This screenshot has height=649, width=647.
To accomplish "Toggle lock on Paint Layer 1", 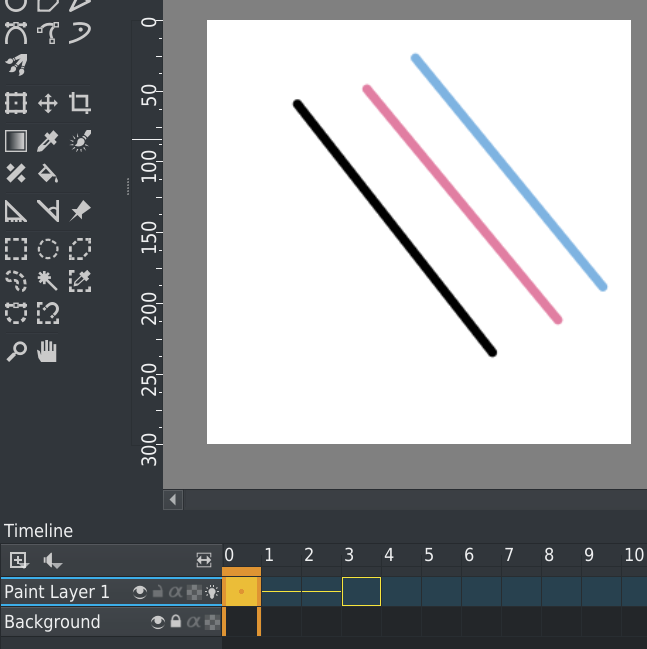I will click(158, 591).
